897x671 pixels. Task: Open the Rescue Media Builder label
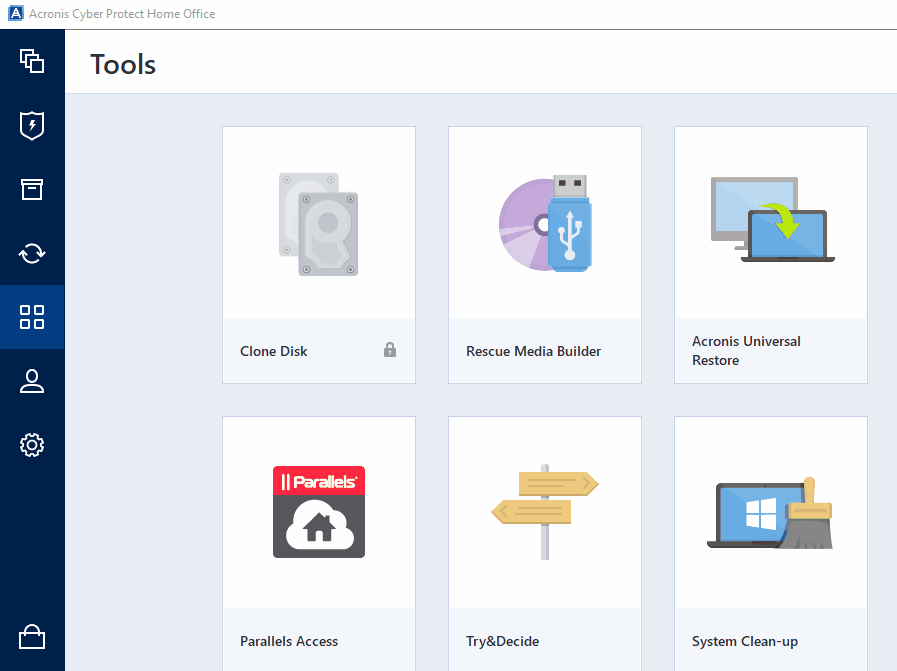533,351
